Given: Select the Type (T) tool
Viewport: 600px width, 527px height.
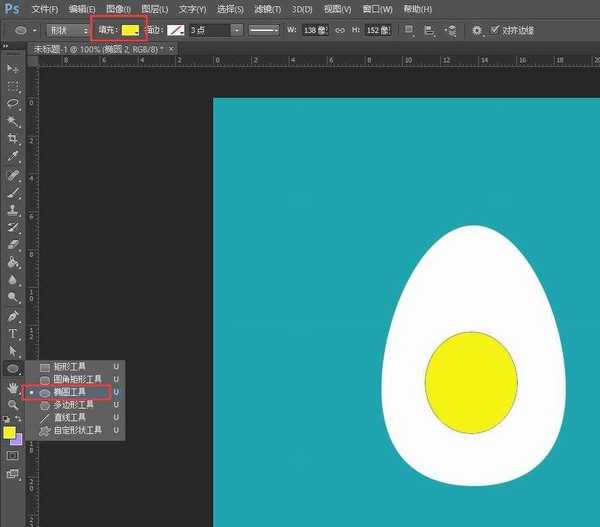Looking at the screenshot, I should (14, 333).
